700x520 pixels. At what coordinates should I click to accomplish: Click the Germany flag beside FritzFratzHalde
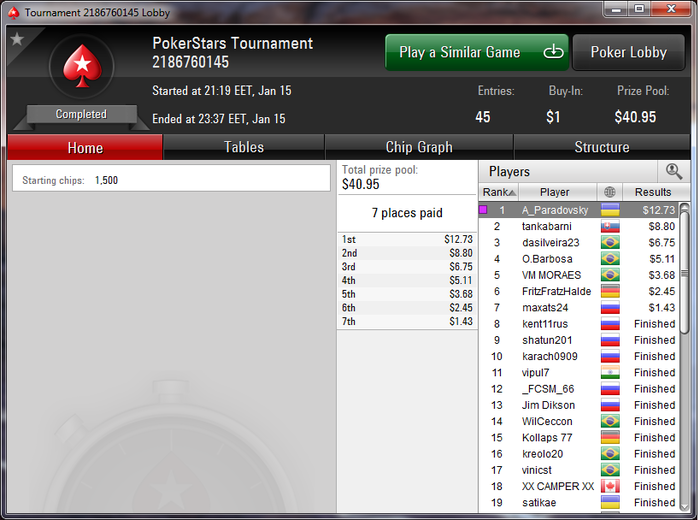(x=610, y=291)
